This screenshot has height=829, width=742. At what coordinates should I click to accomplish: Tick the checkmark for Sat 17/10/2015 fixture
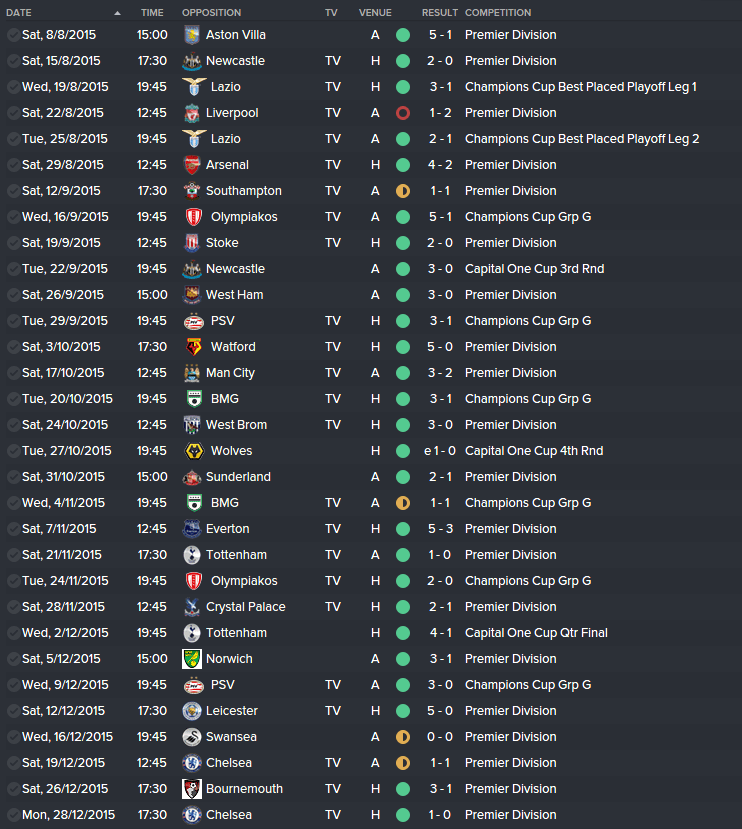tap(13, 373)
